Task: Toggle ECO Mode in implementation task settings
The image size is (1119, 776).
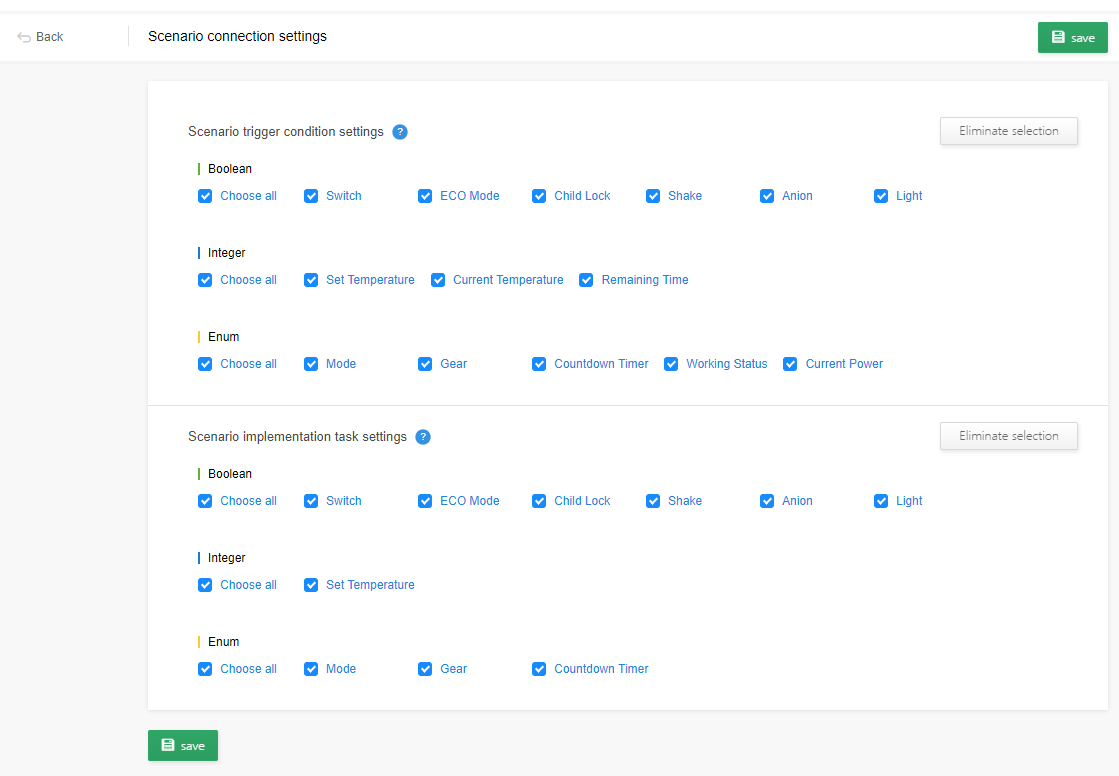Action: coord(425,501)
